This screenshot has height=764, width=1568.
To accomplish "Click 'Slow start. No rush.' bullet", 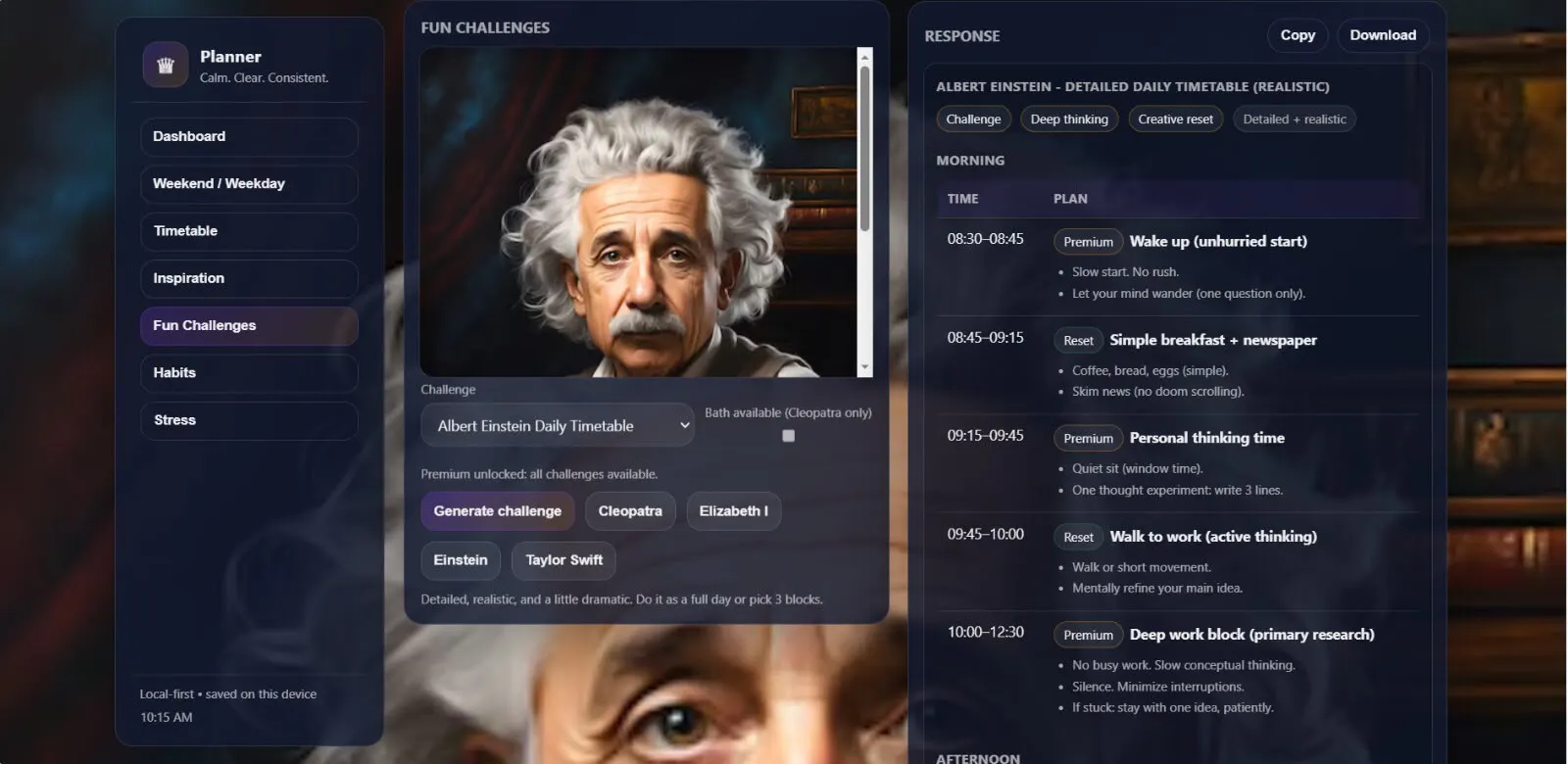I will coord(1125,272).
